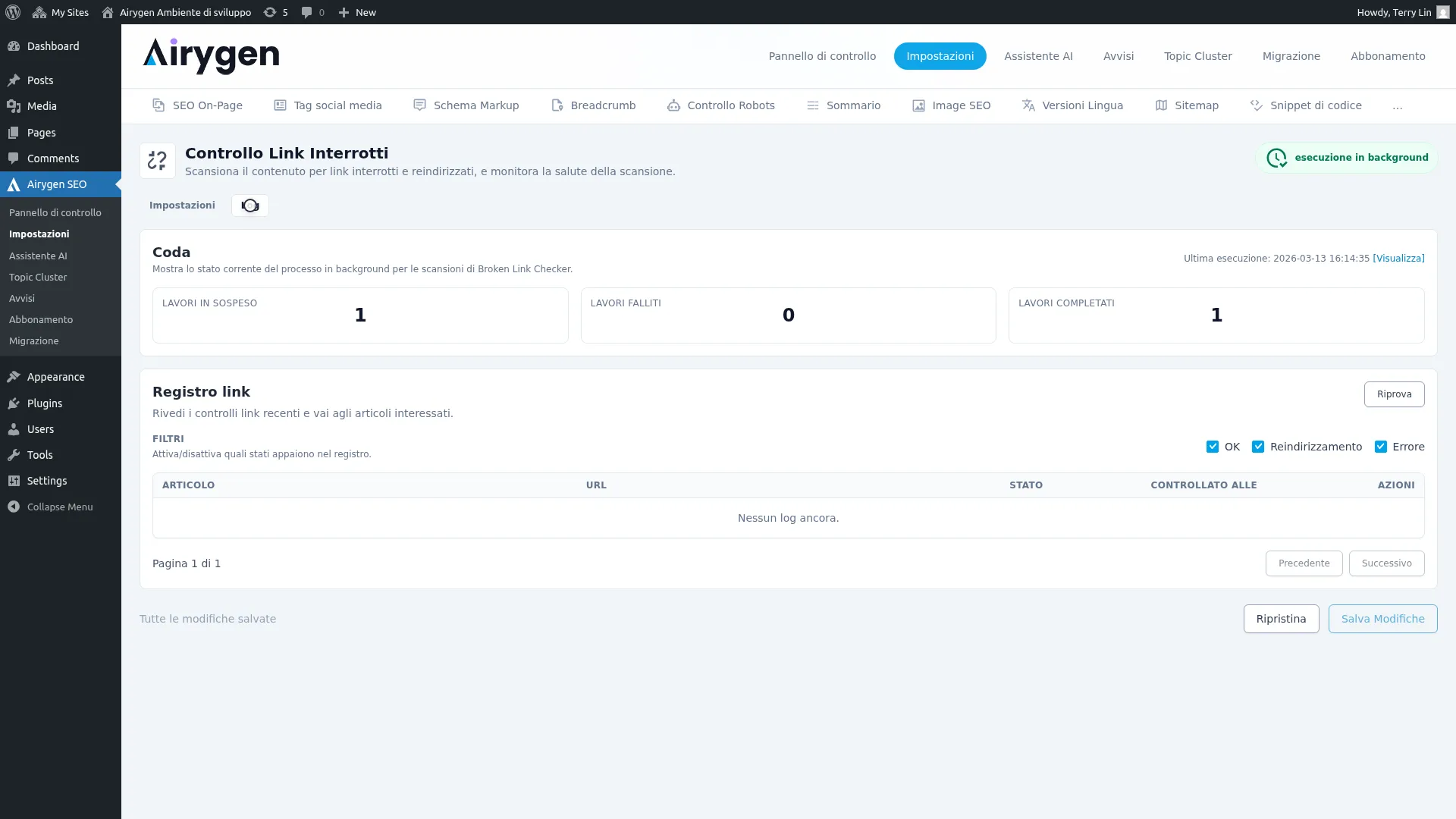Click the Sommario list icon
Viewport: 1456px width, 819px height.
click(x=812, y=105)
